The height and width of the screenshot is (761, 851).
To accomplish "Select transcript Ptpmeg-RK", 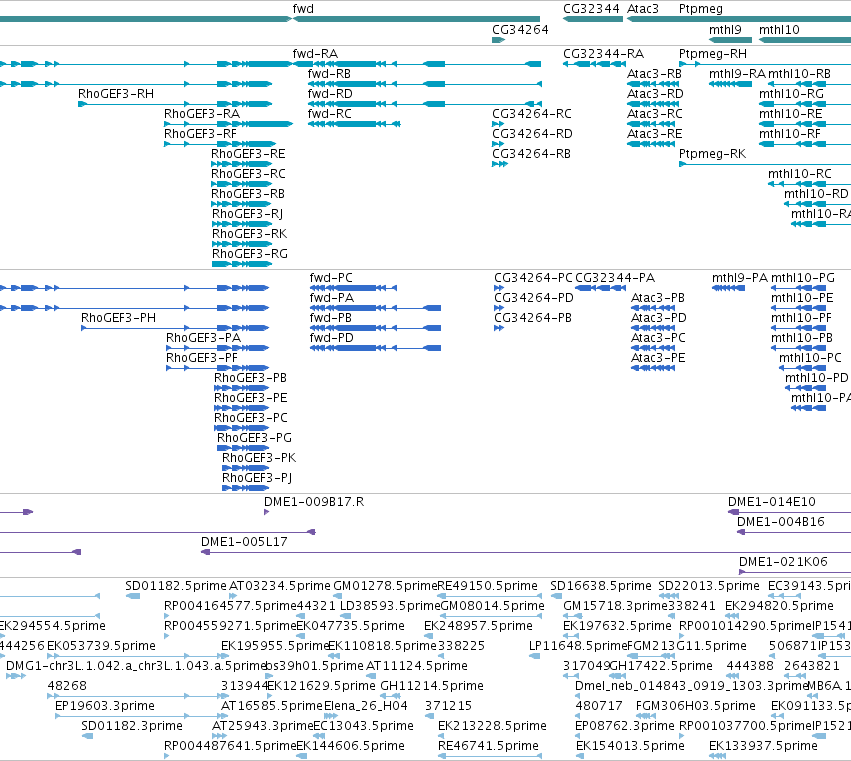I will [x=765, y=164].
